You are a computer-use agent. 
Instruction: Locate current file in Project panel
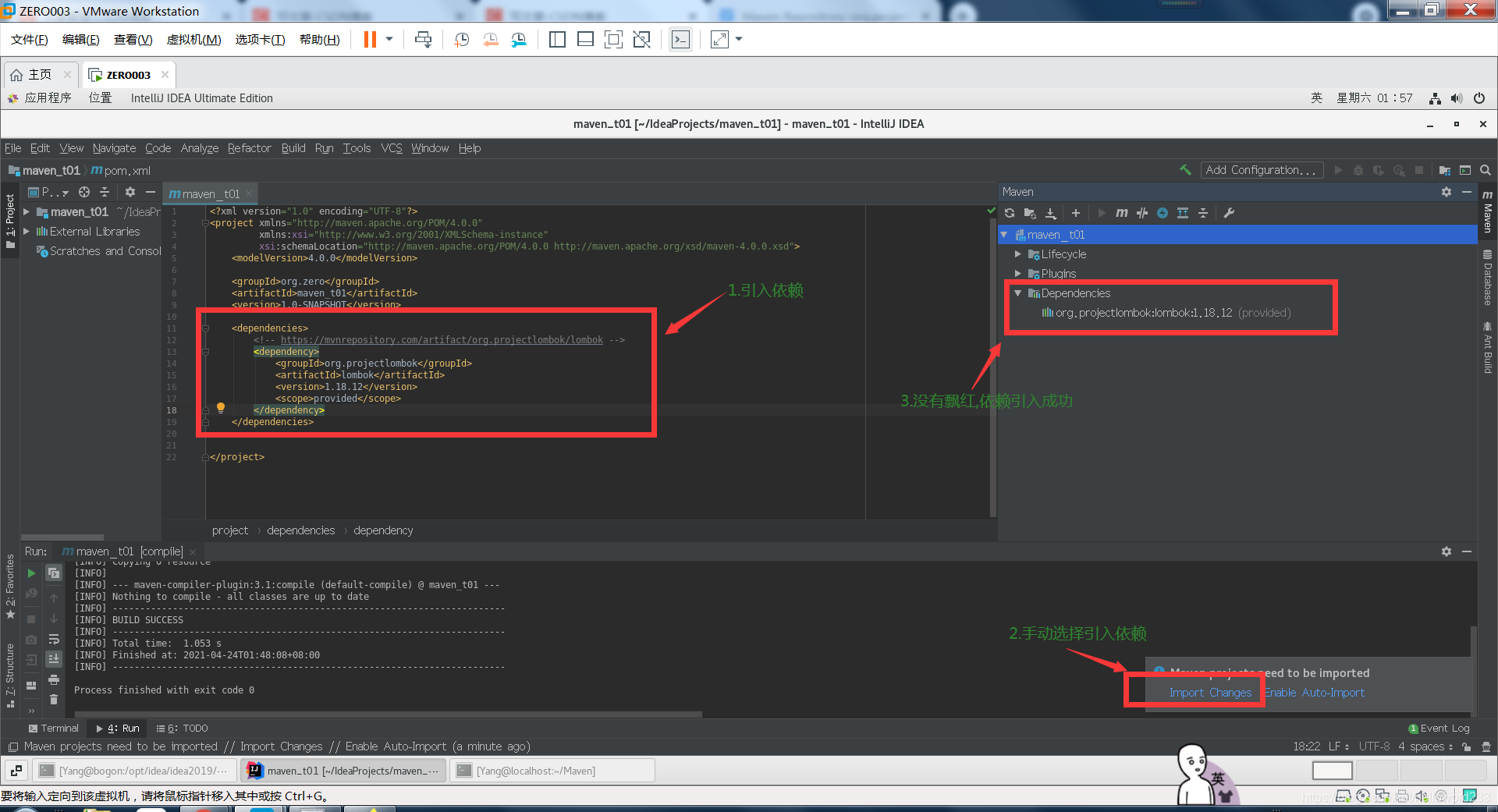[x=84, y=192]
